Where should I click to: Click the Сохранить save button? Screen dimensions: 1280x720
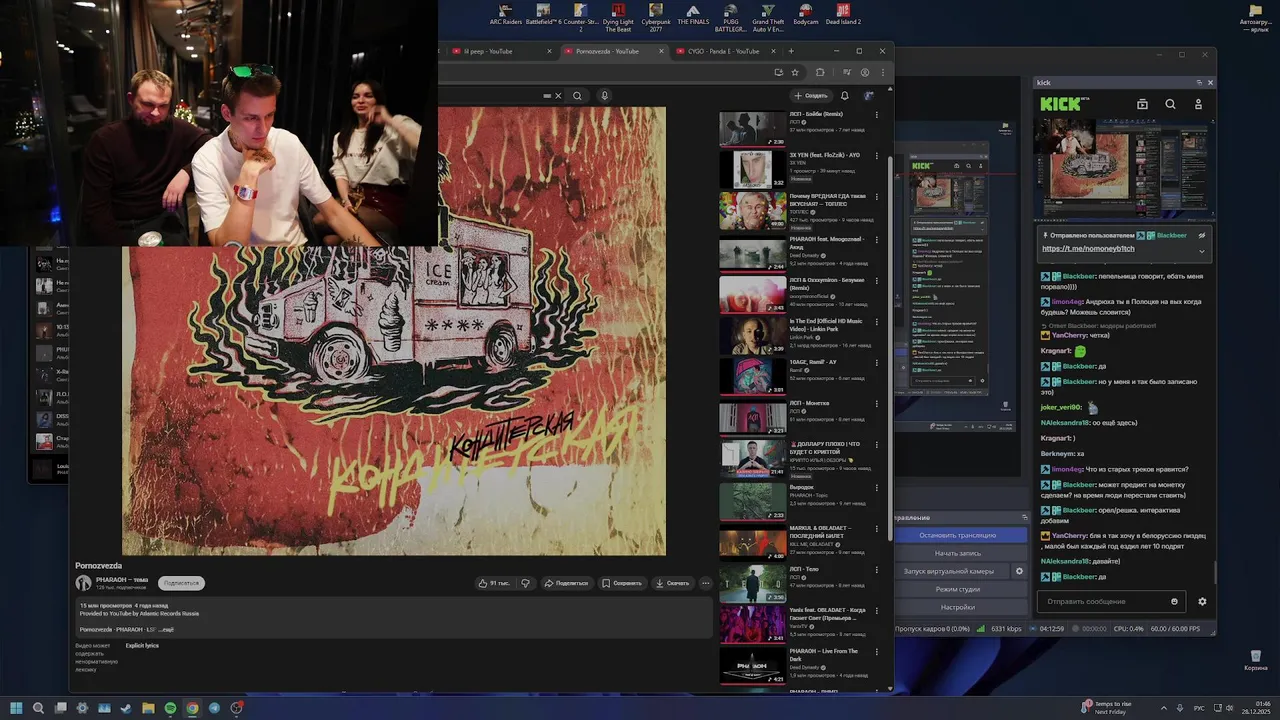pyautogui.click(x=622, y=583)
